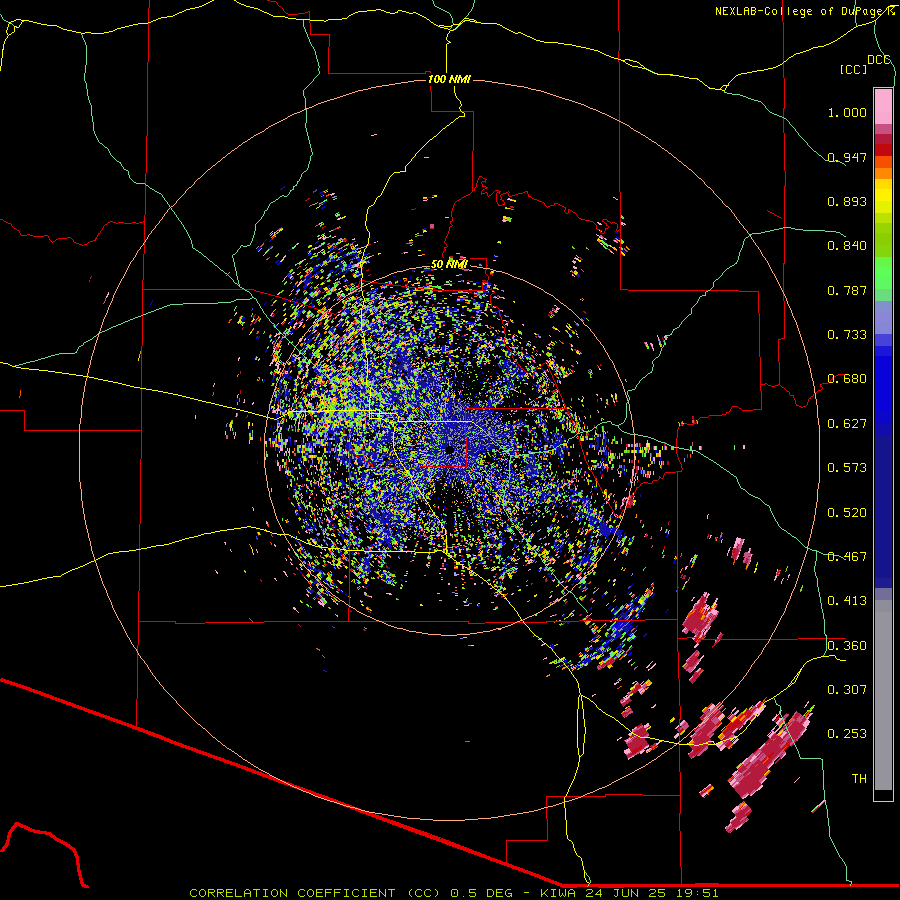Click the 0.787 scale value
900x900 pixels.
pos(847,290)
